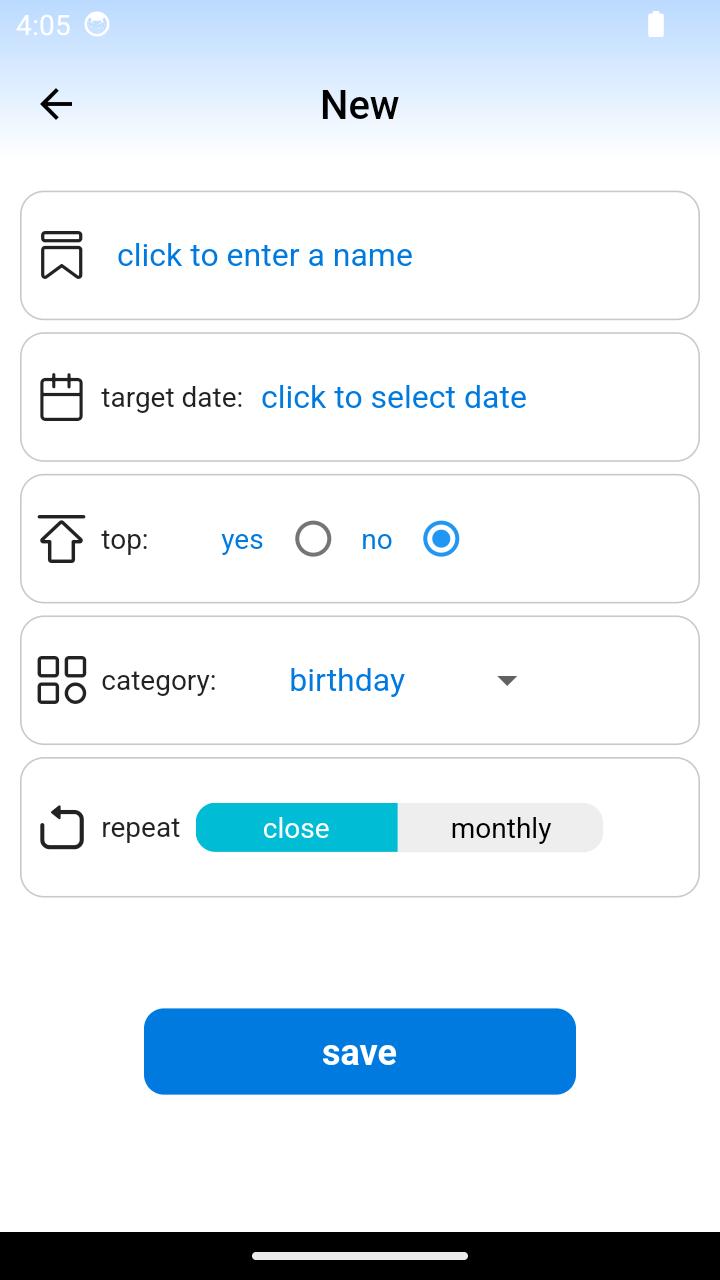Click the repeat loop icon
This screenshot has height=1280, width=720.
tap(62, 827)
